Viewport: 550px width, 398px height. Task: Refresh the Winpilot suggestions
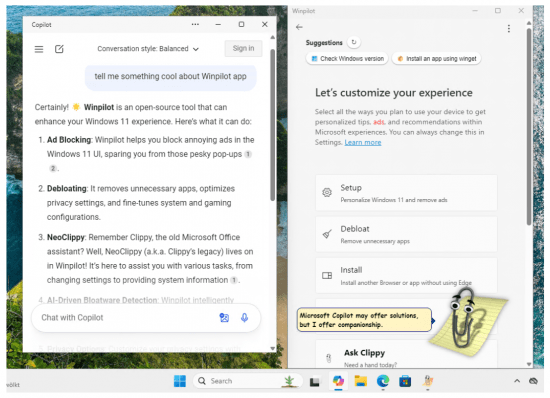[354, 42]
